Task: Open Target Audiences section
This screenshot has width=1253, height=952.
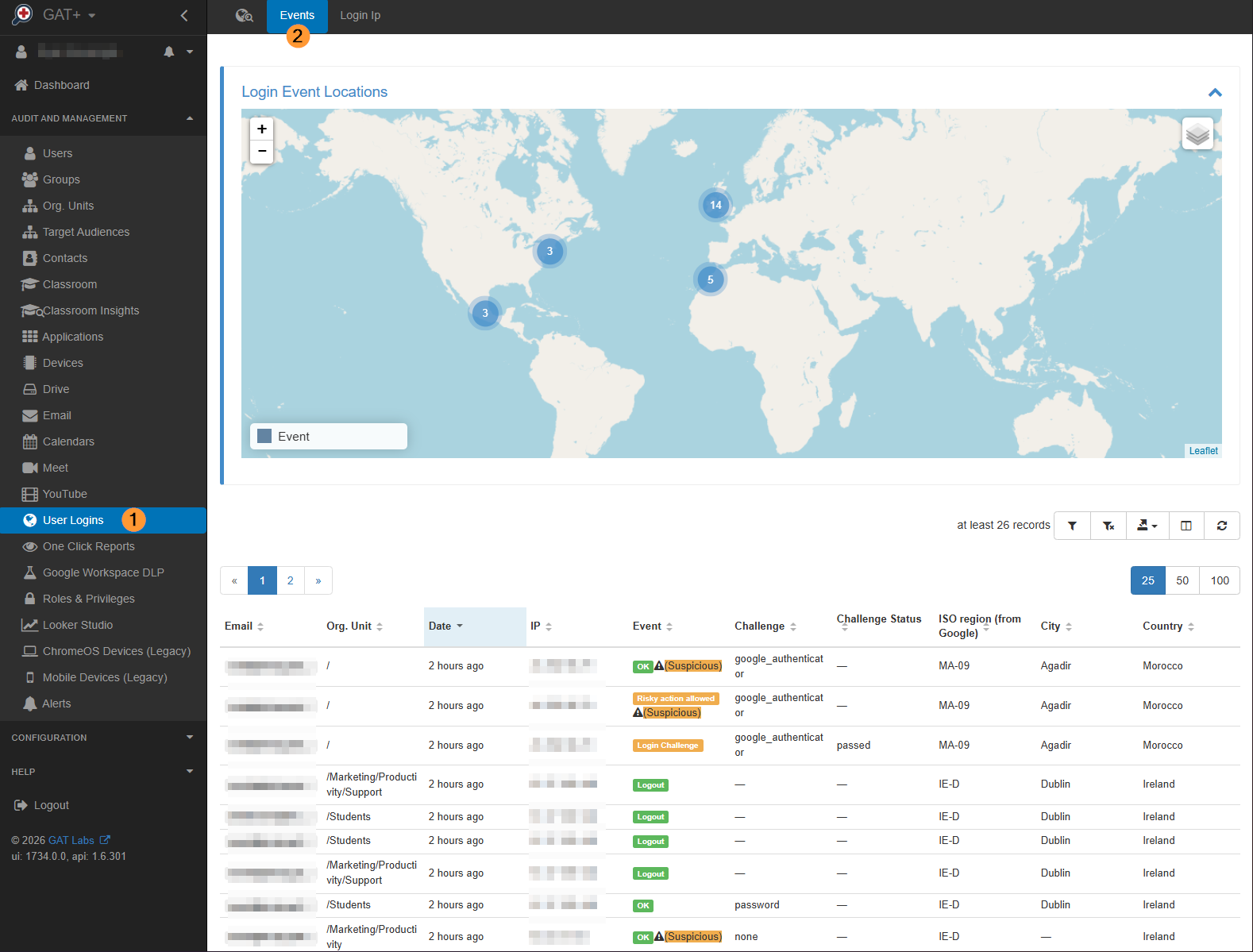Action: (86, 232)
